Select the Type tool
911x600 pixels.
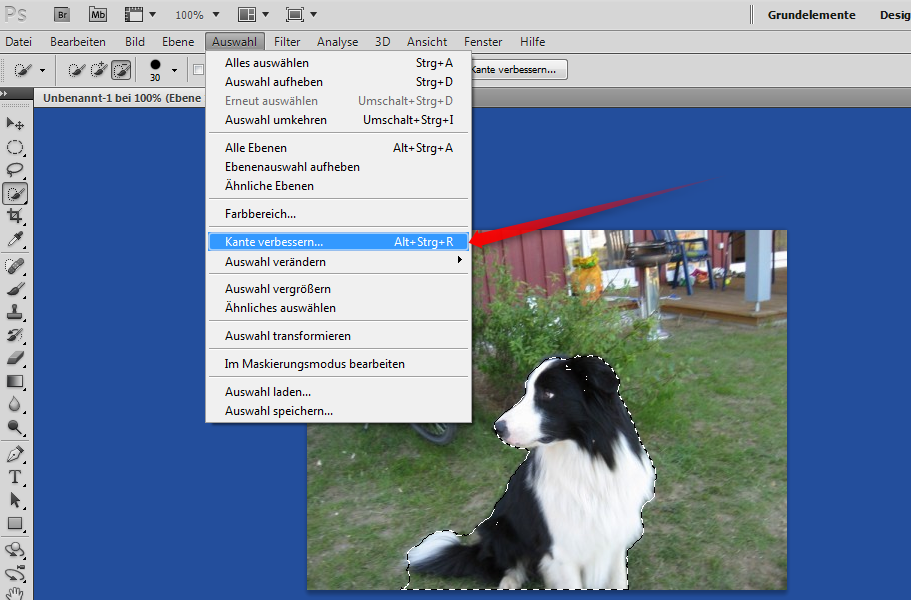click(x=16, y=477)
